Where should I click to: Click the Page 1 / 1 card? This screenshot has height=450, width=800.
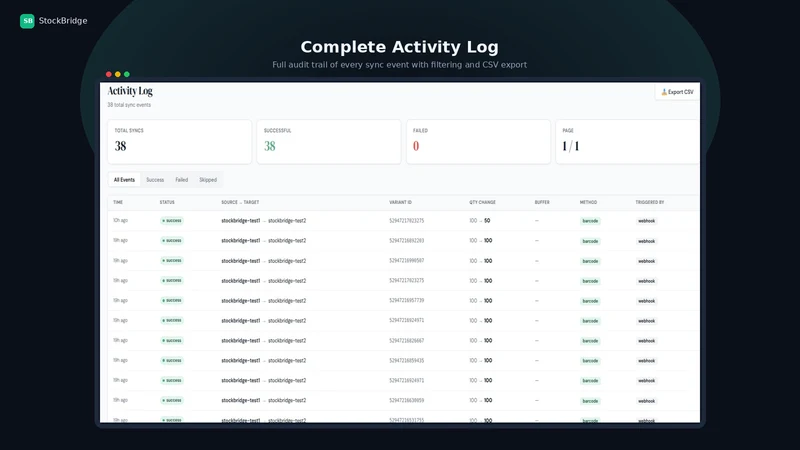click(628, 142)
